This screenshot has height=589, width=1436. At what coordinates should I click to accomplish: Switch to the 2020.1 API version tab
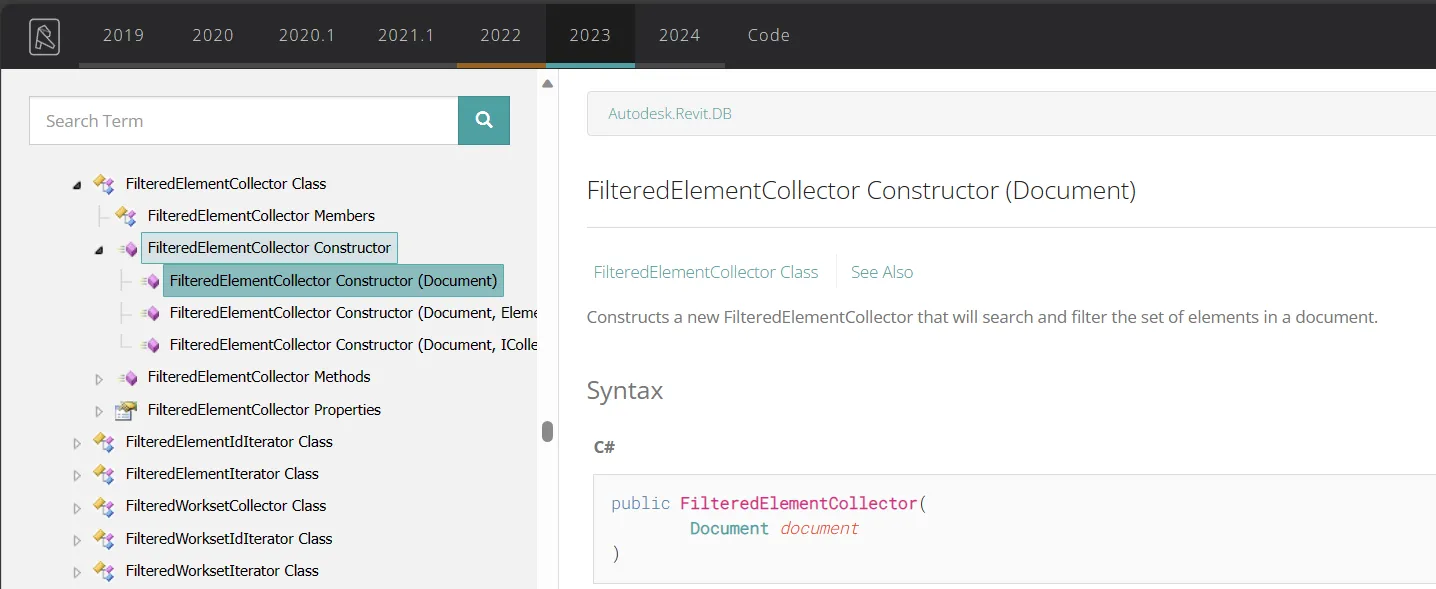(x=307, y=35)
